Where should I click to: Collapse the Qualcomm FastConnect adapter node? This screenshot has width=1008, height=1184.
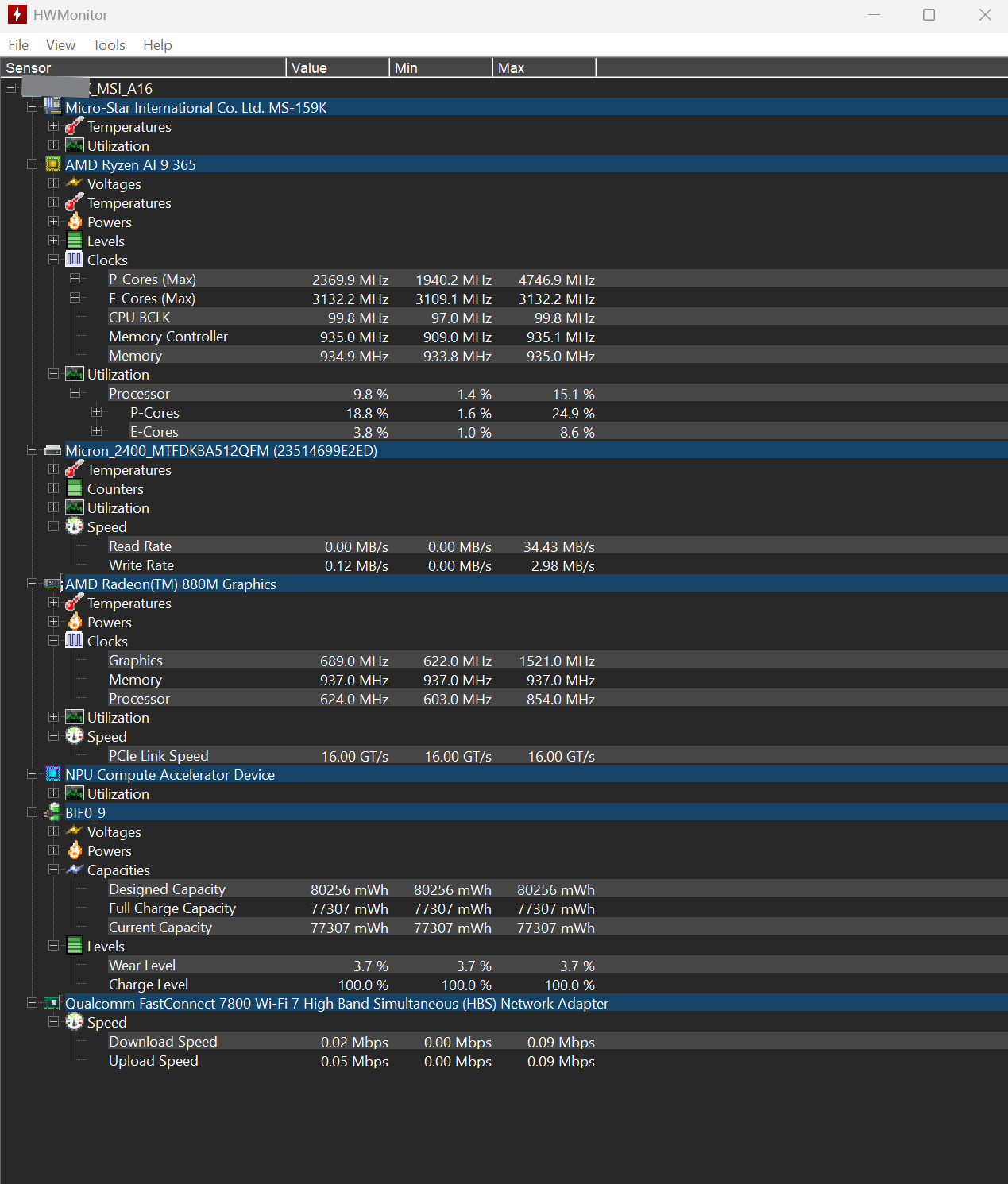point(32,1003)
